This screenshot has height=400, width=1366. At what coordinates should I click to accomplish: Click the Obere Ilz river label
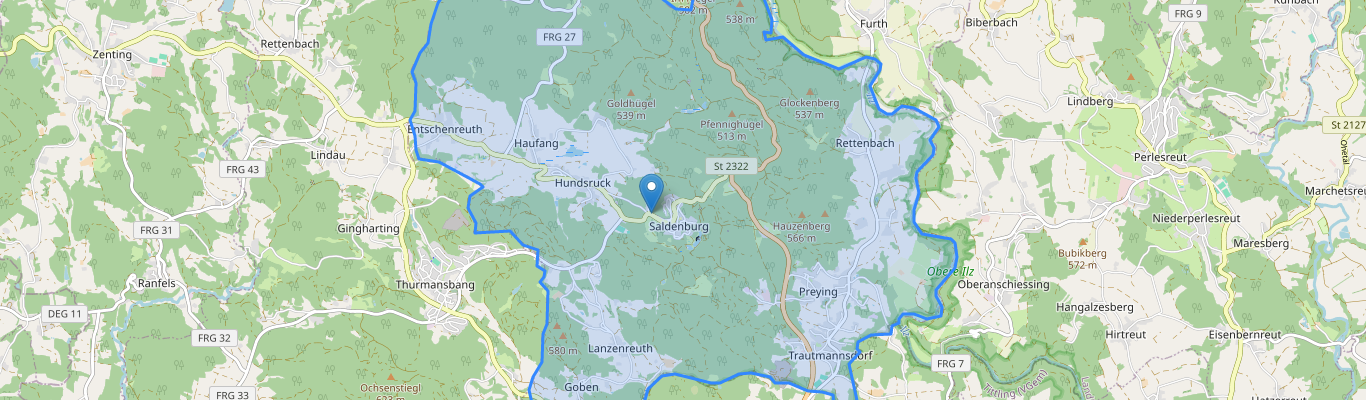click(951, 271)
